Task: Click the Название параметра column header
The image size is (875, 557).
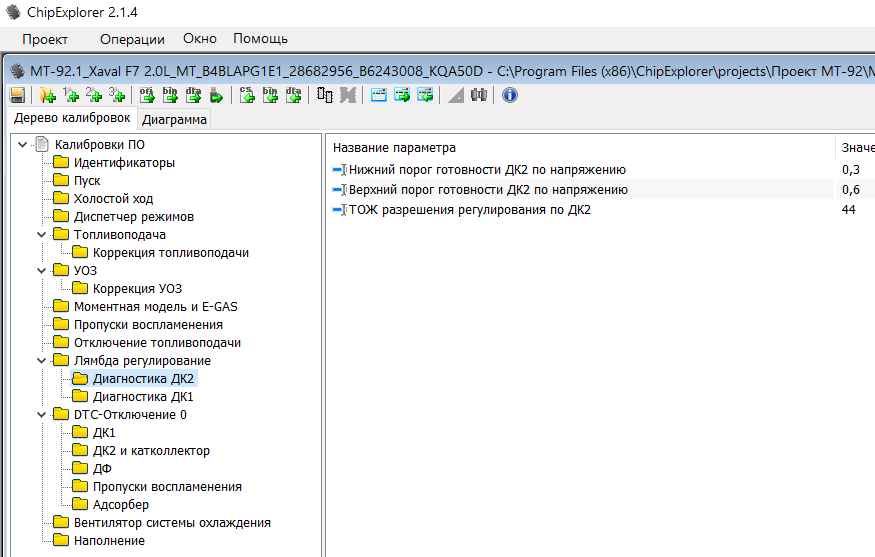Action: coord(394,148)
